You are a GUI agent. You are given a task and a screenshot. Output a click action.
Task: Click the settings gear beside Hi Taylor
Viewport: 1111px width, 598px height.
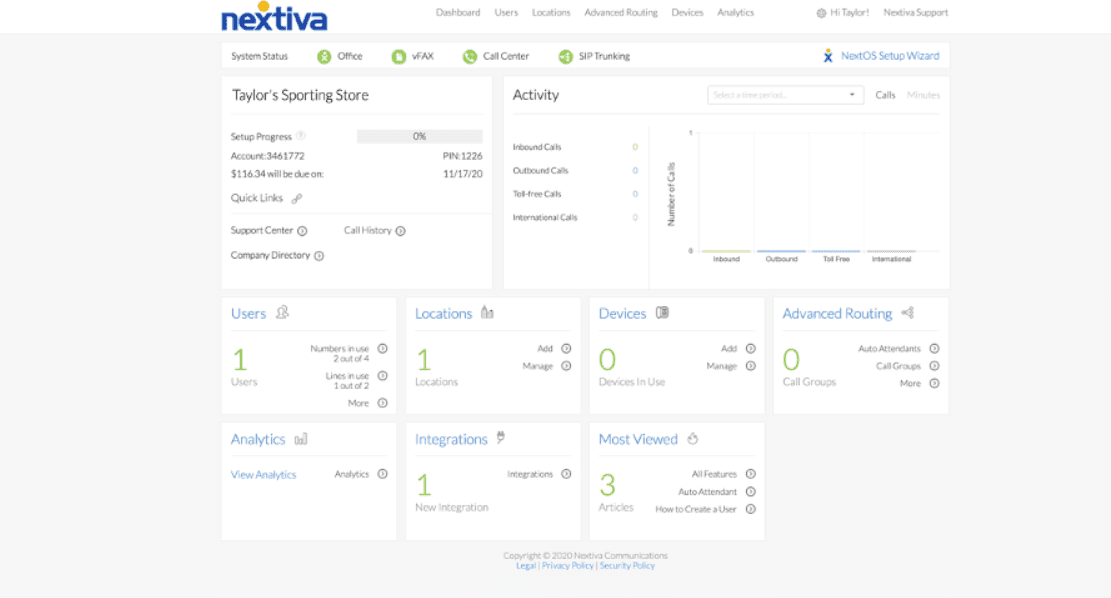[x=821, y=13]
